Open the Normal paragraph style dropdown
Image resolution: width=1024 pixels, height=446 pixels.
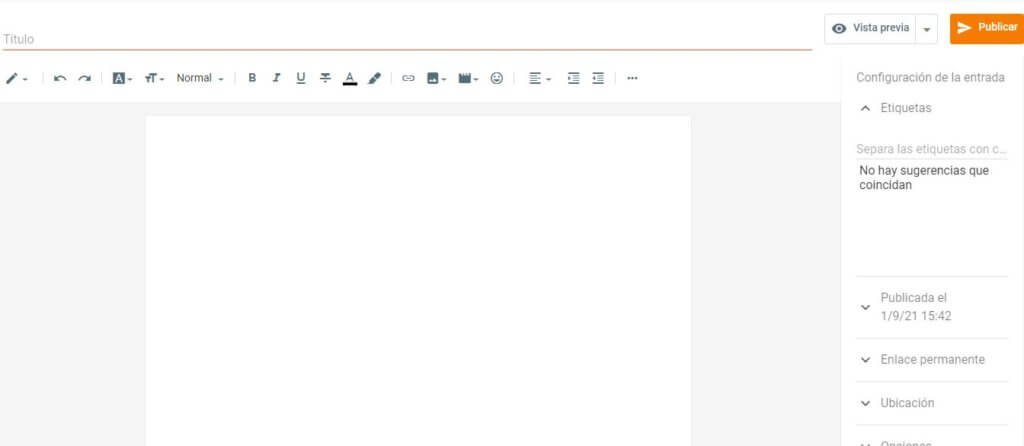pyautogui.click(x=200, y=78)
